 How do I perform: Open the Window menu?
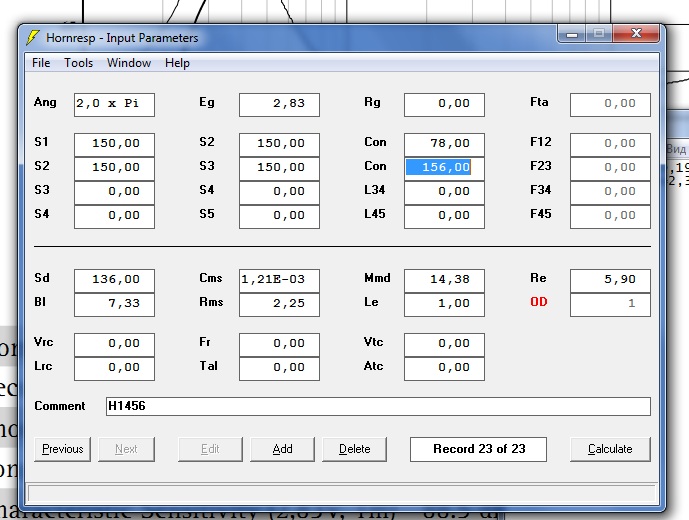(x=129, y=63)
